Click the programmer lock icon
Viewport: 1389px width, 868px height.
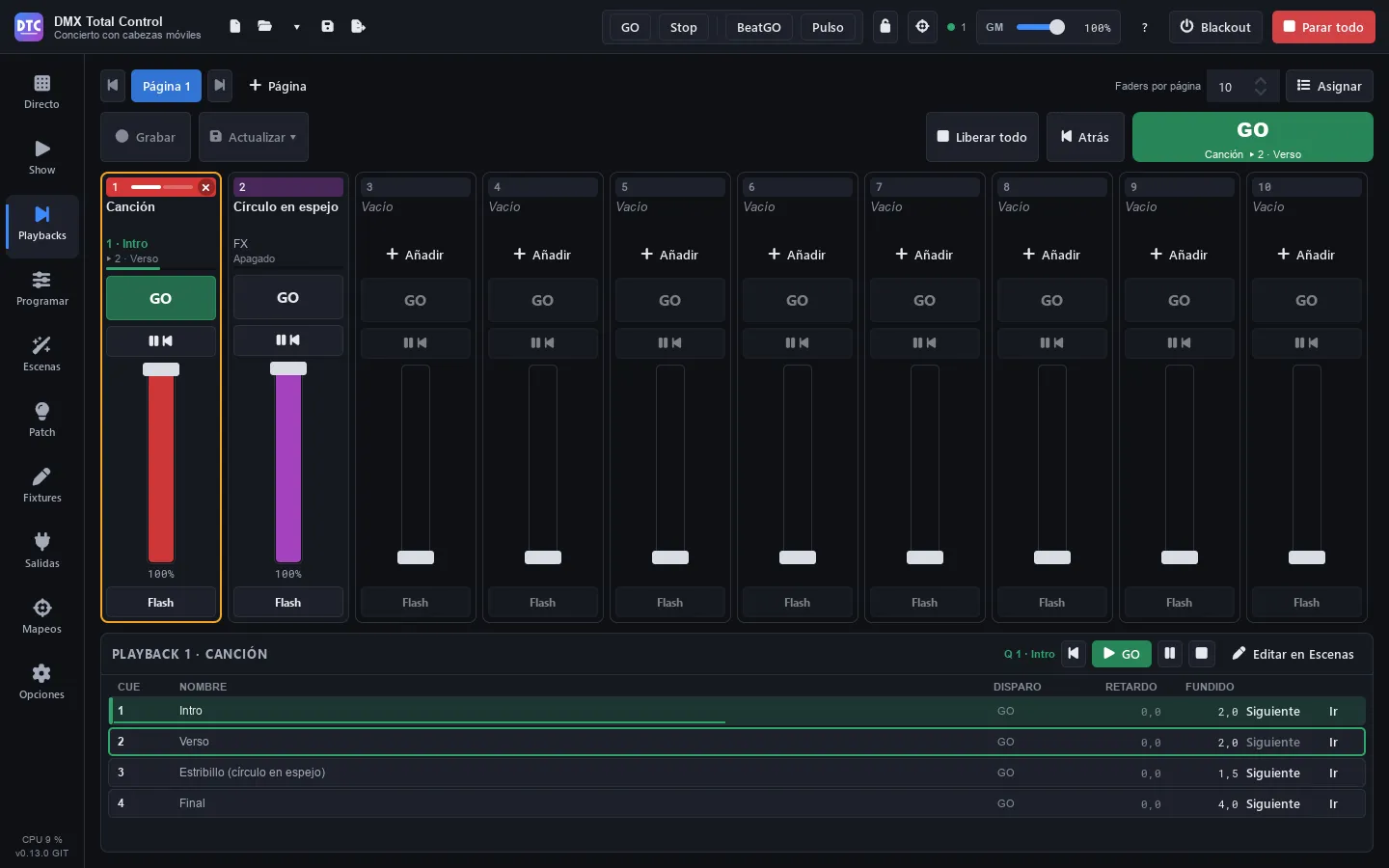(885, 27)
